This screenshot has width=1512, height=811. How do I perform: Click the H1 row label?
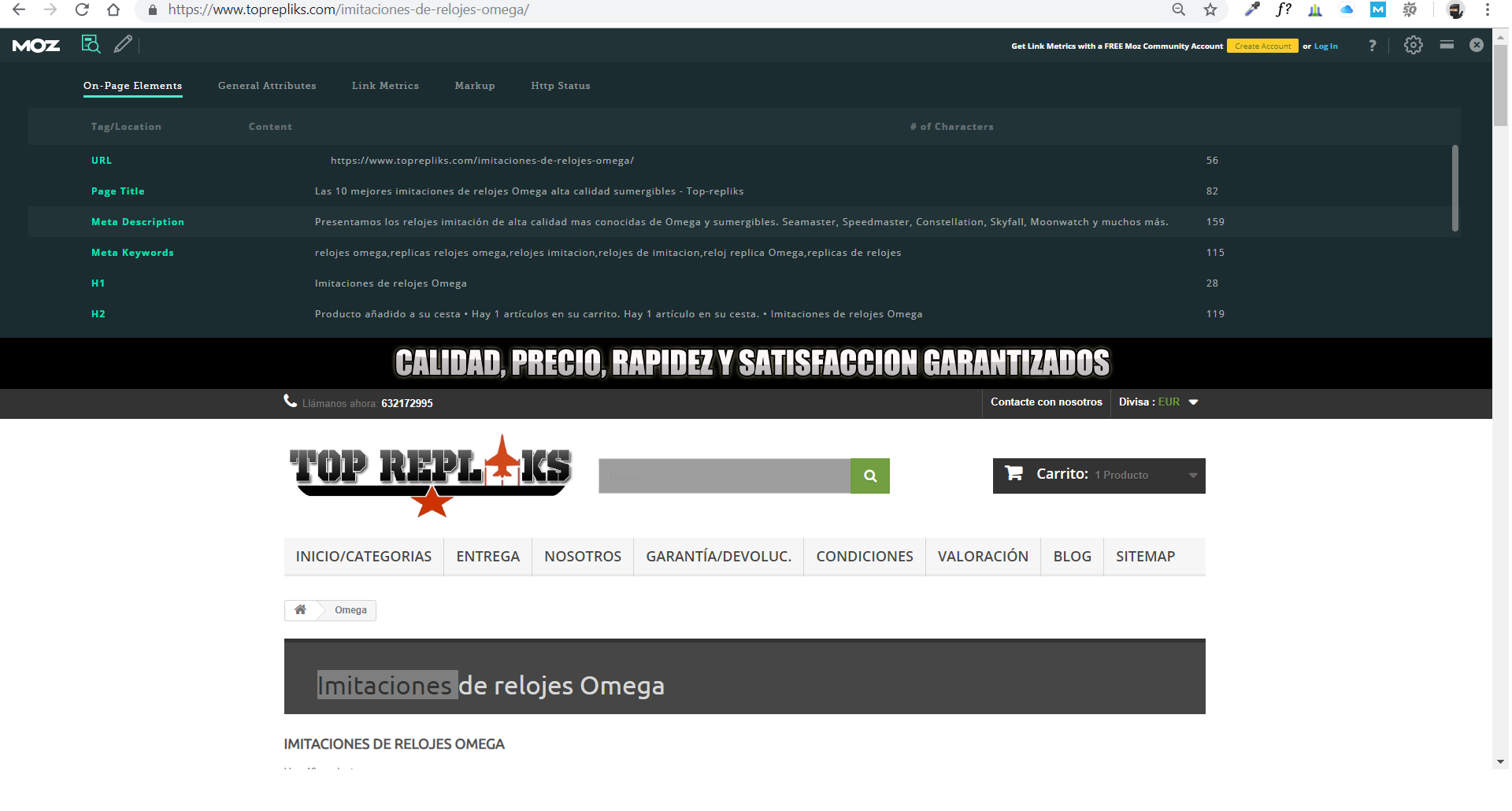tap(98, 283)
